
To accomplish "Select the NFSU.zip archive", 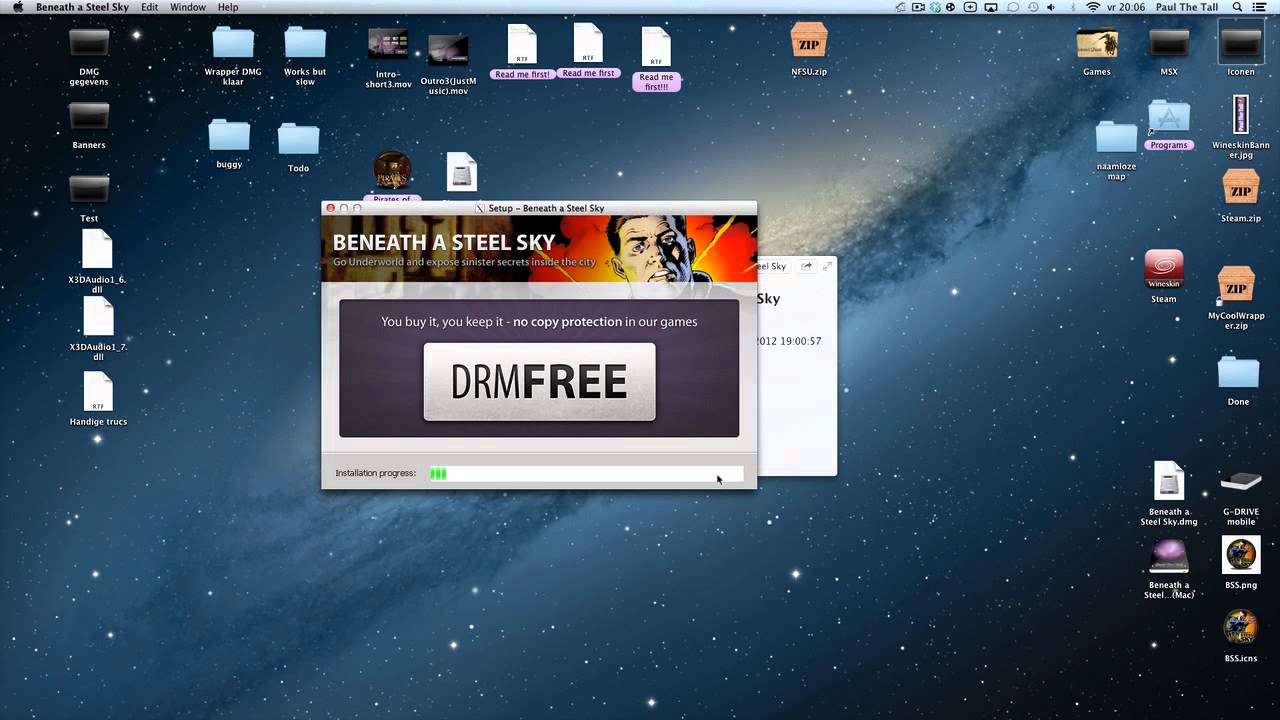I will click(809, 41).
